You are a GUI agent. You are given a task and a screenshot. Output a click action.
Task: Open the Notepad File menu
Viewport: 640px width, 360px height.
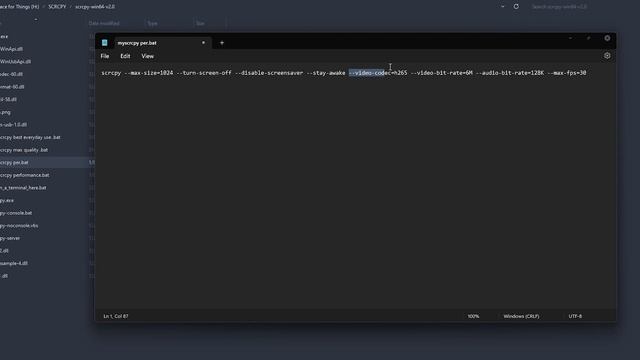tap(104, 56)
